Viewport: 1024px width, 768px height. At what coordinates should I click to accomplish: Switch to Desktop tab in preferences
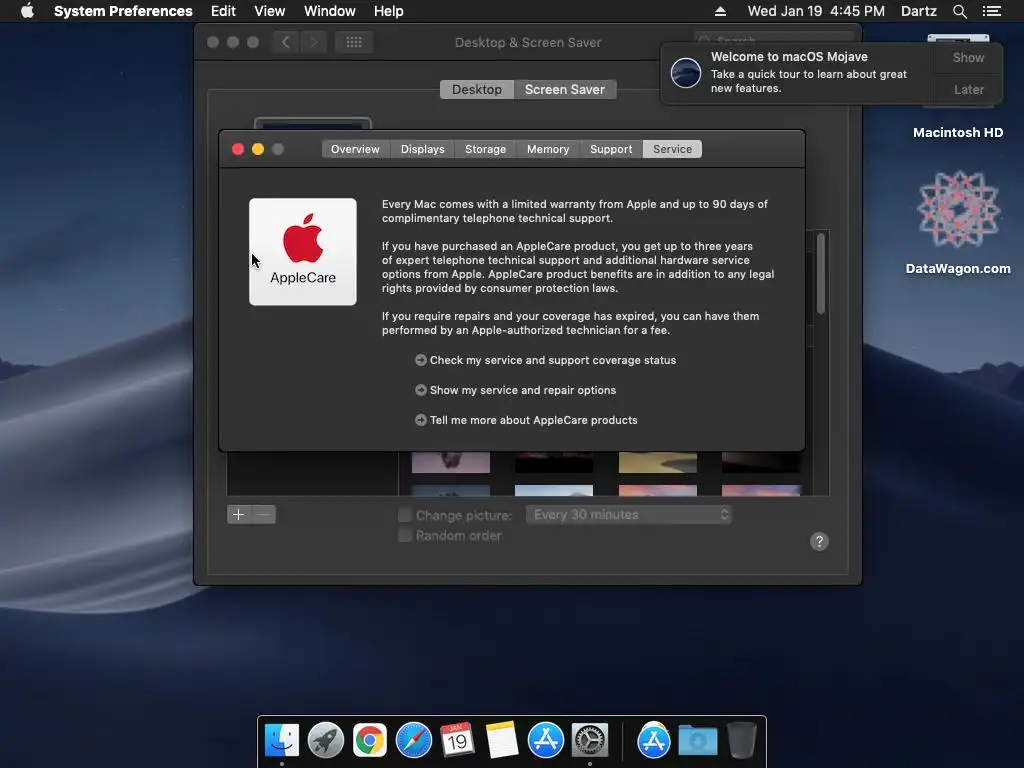(477, 89)
